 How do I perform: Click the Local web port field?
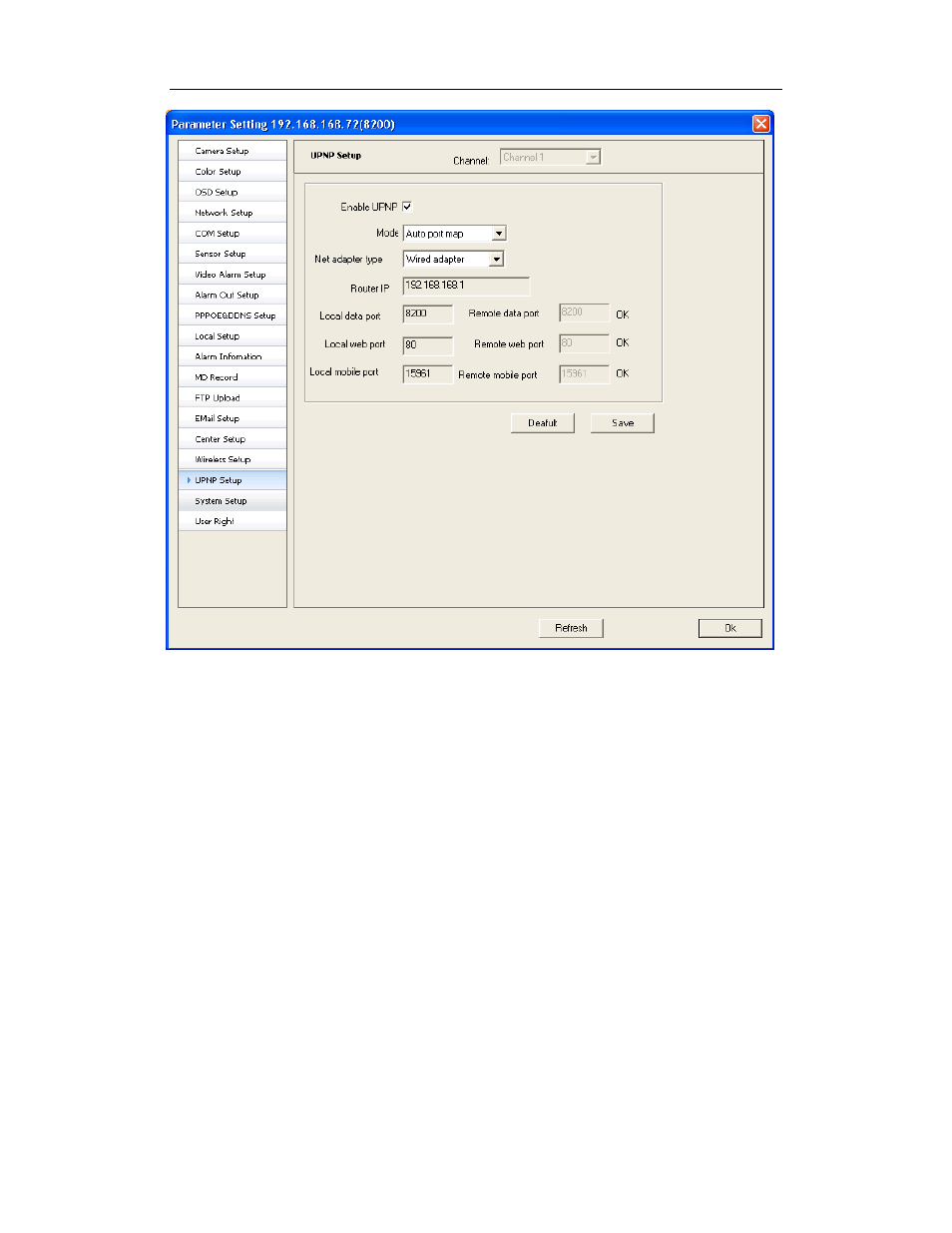click(x=427, y=345)
